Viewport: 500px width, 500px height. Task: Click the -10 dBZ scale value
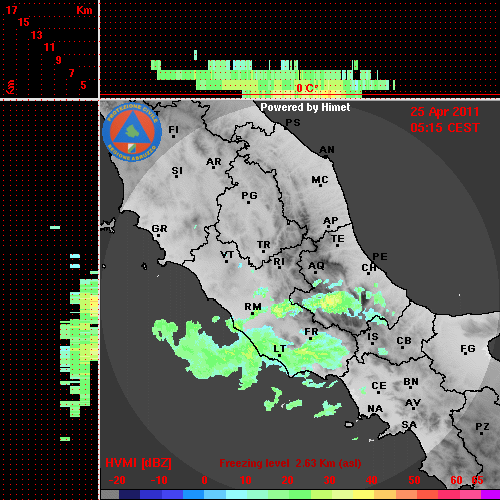(x=159, y=480)
